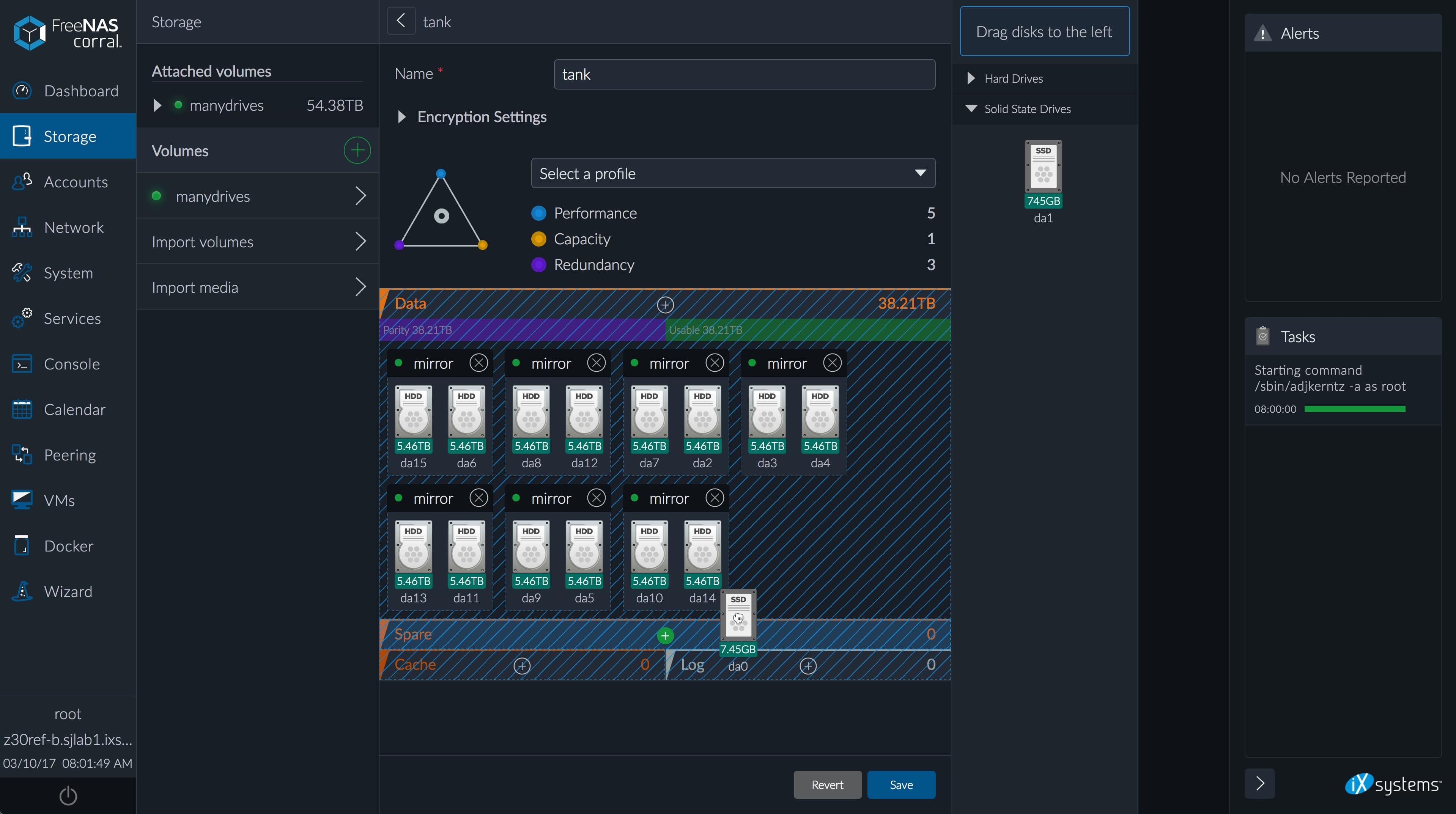Click the green plus in Spare section
The image size is (1456, 814).
click(x=665, y=635)
